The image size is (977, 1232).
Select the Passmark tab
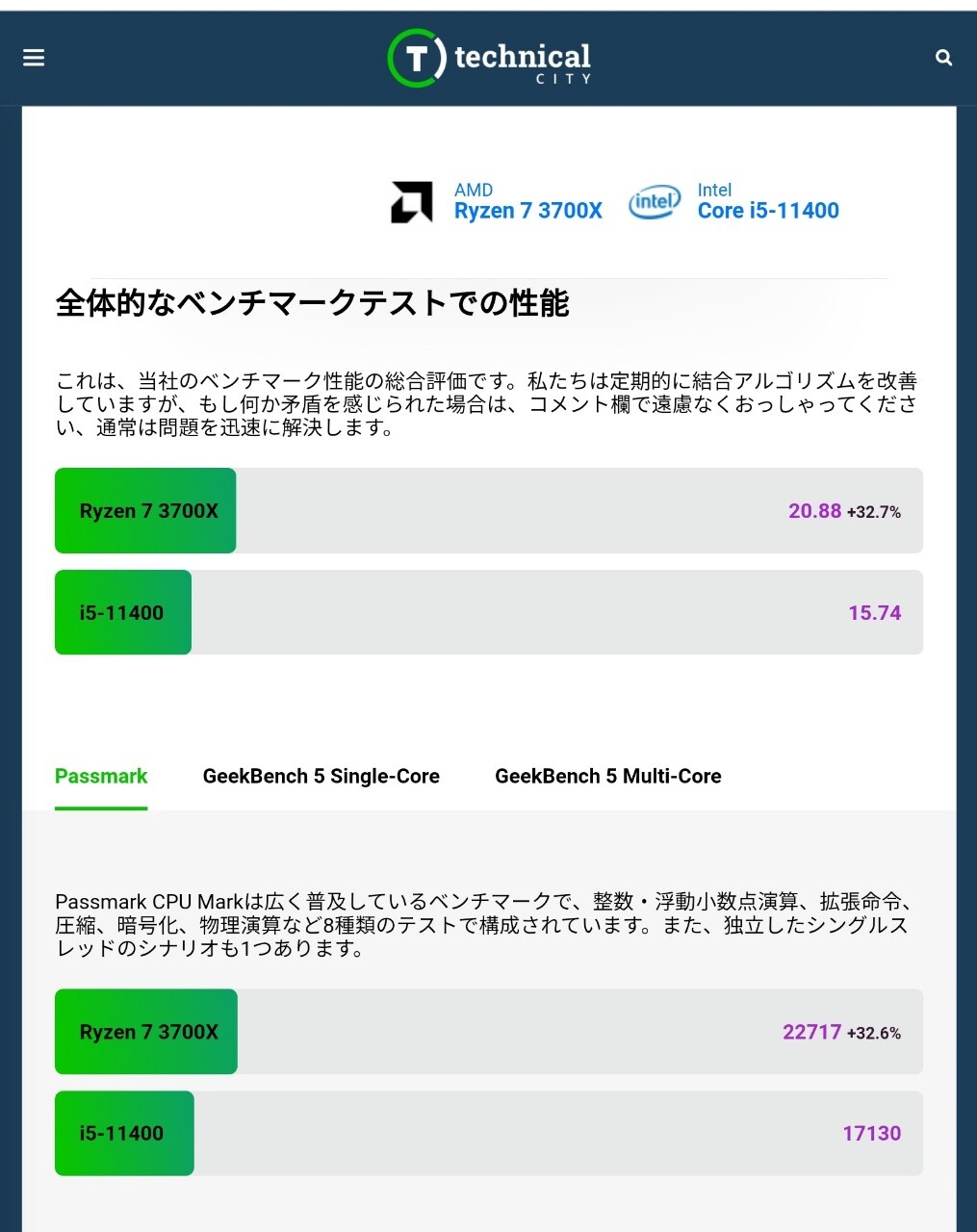point(101,777)
